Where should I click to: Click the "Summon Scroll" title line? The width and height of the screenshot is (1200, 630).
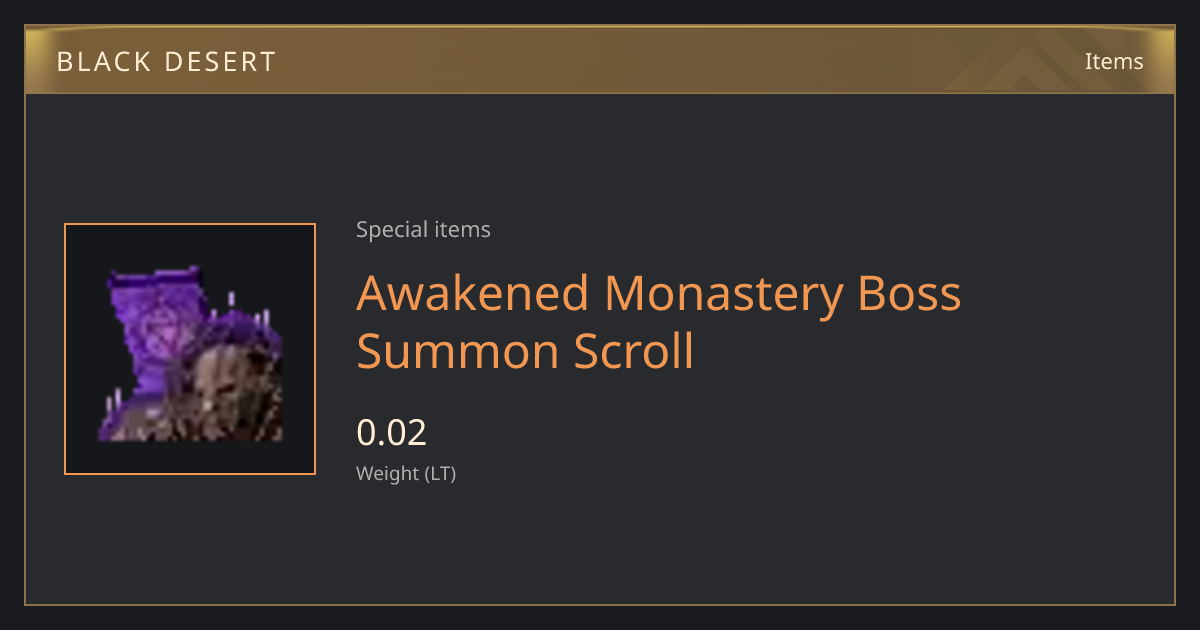click(525, 352)
